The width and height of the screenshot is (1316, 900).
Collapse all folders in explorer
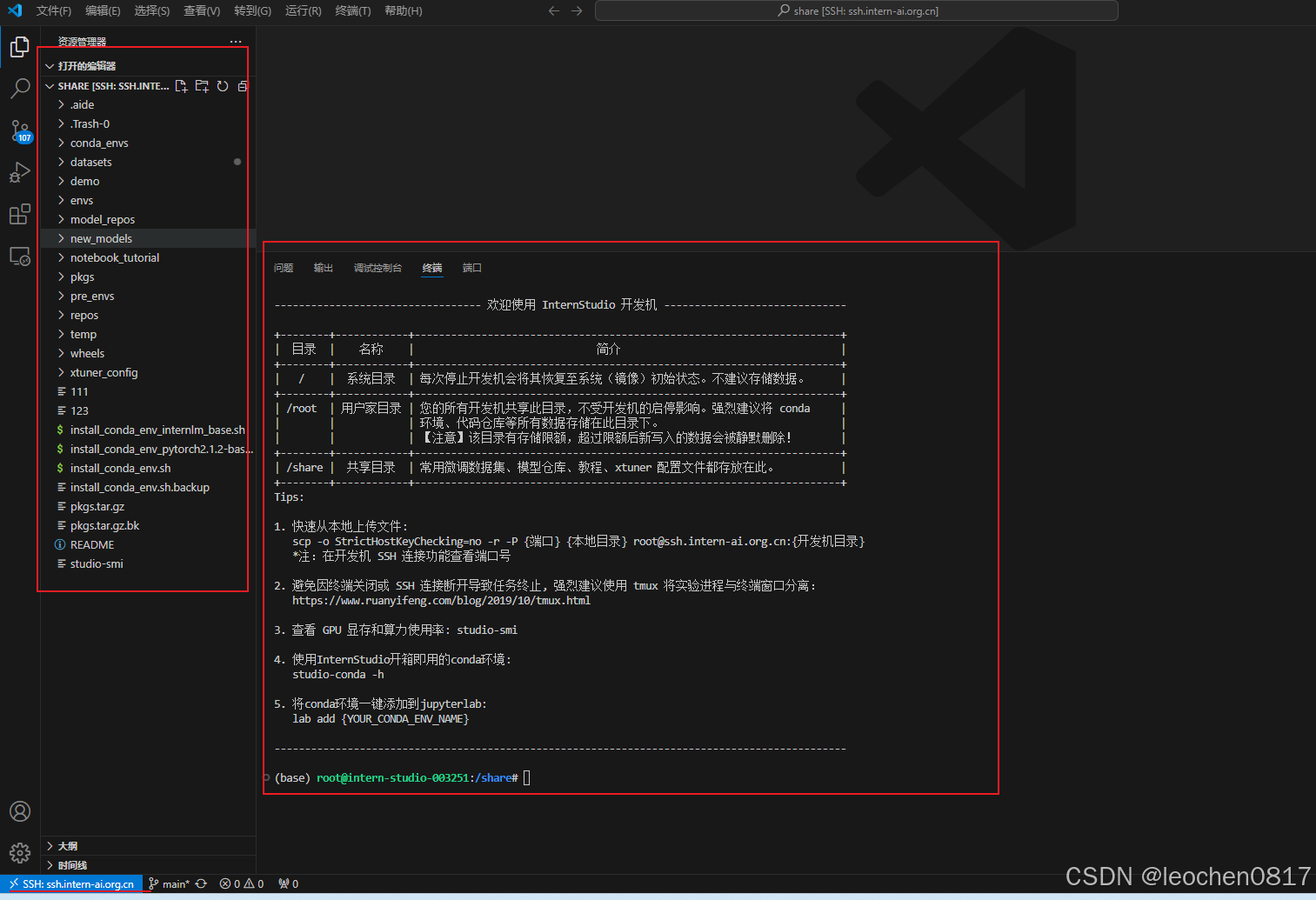pos(243,86)
